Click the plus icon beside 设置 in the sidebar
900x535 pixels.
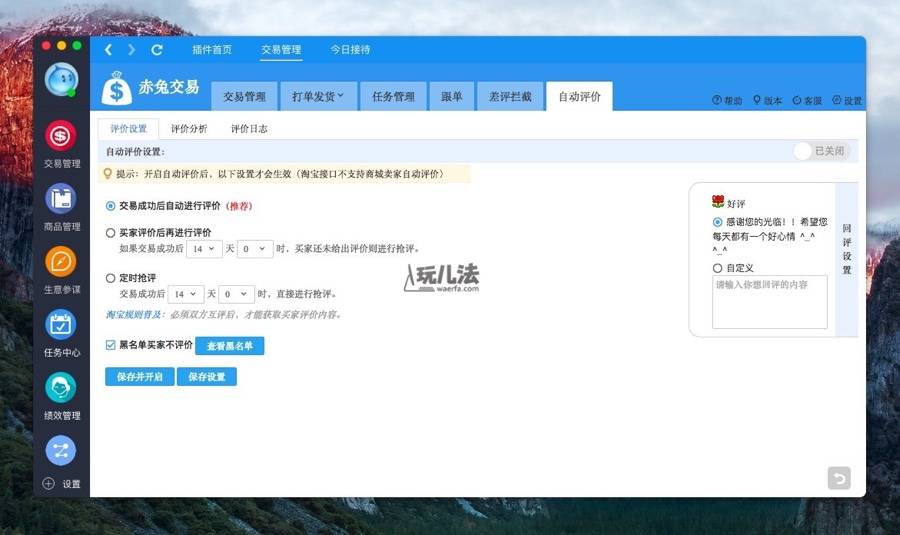pyautogui.click(x=49, y=483)
